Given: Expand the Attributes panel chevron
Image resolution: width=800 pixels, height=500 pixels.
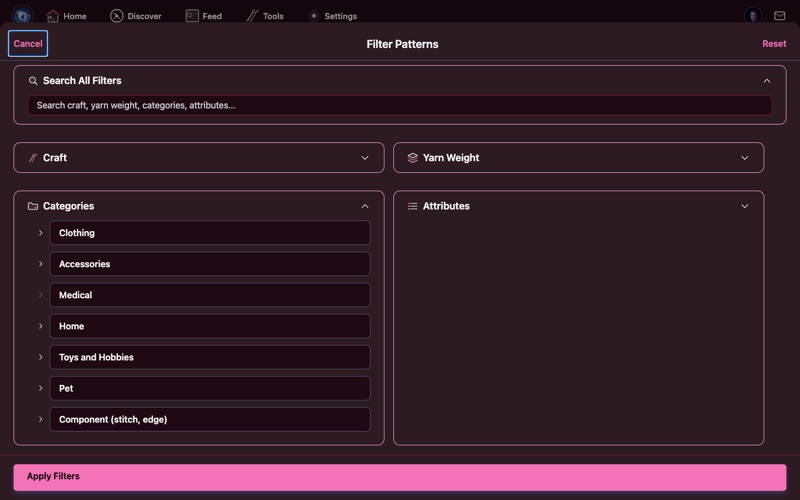Looking at the screenshot, I should click(744, 206).
